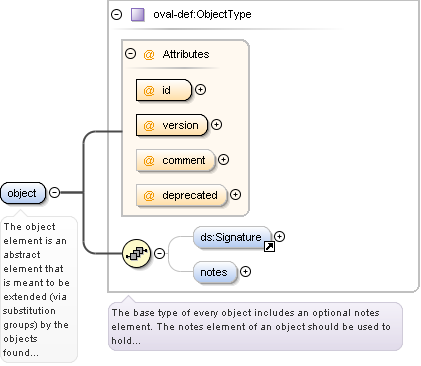Expand the notes element
421x366 pixels.
point(246,272)
